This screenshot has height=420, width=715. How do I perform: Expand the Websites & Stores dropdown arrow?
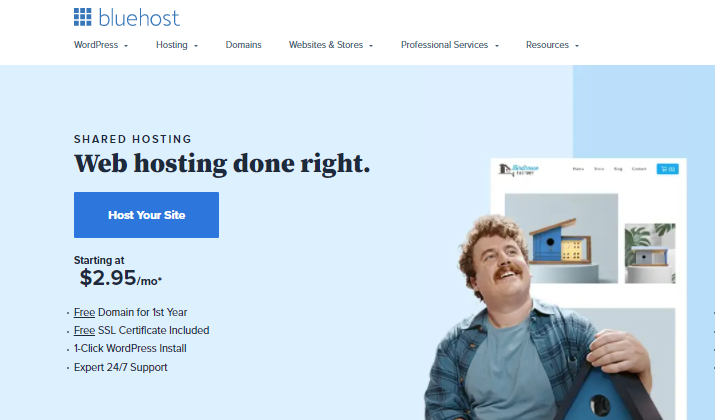371,46
